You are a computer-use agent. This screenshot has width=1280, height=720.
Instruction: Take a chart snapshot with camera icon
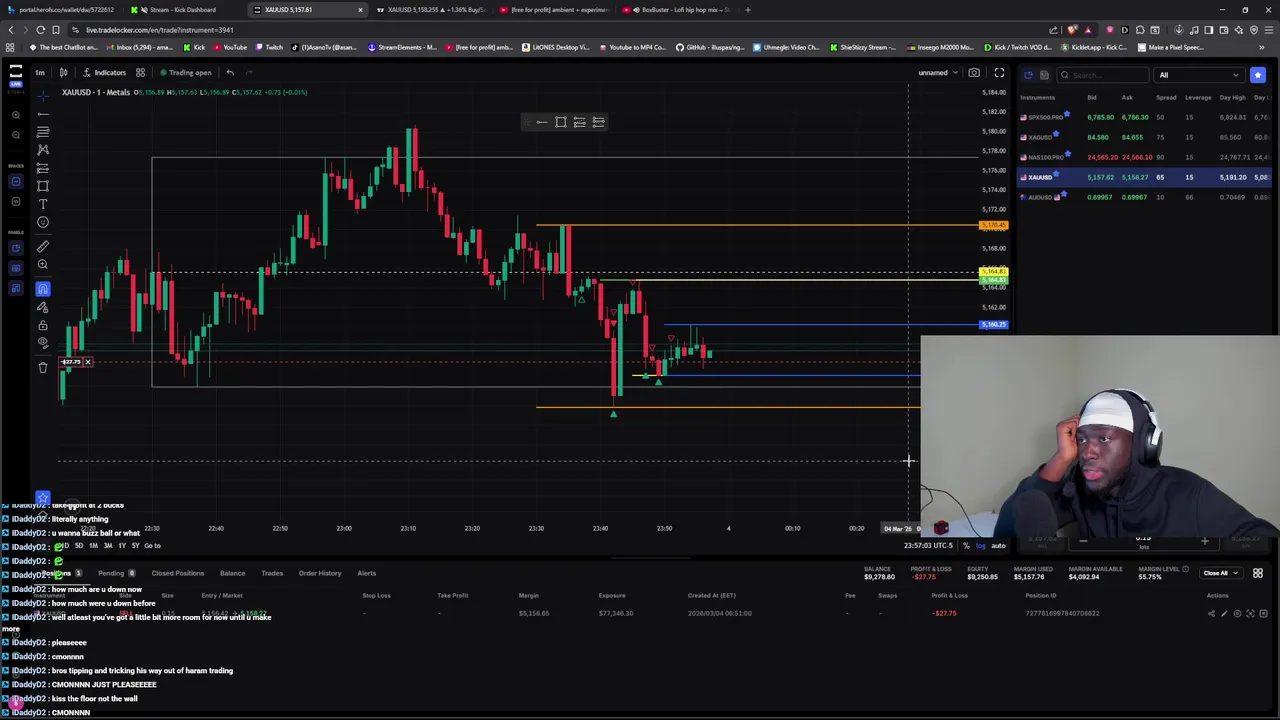[974, 72]
